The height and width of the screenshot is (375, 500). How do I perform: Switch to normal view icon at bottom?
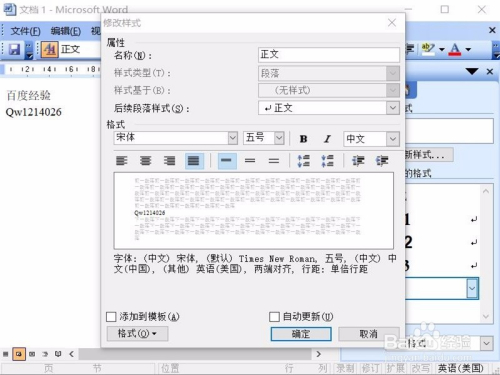(x=6, y=354)
